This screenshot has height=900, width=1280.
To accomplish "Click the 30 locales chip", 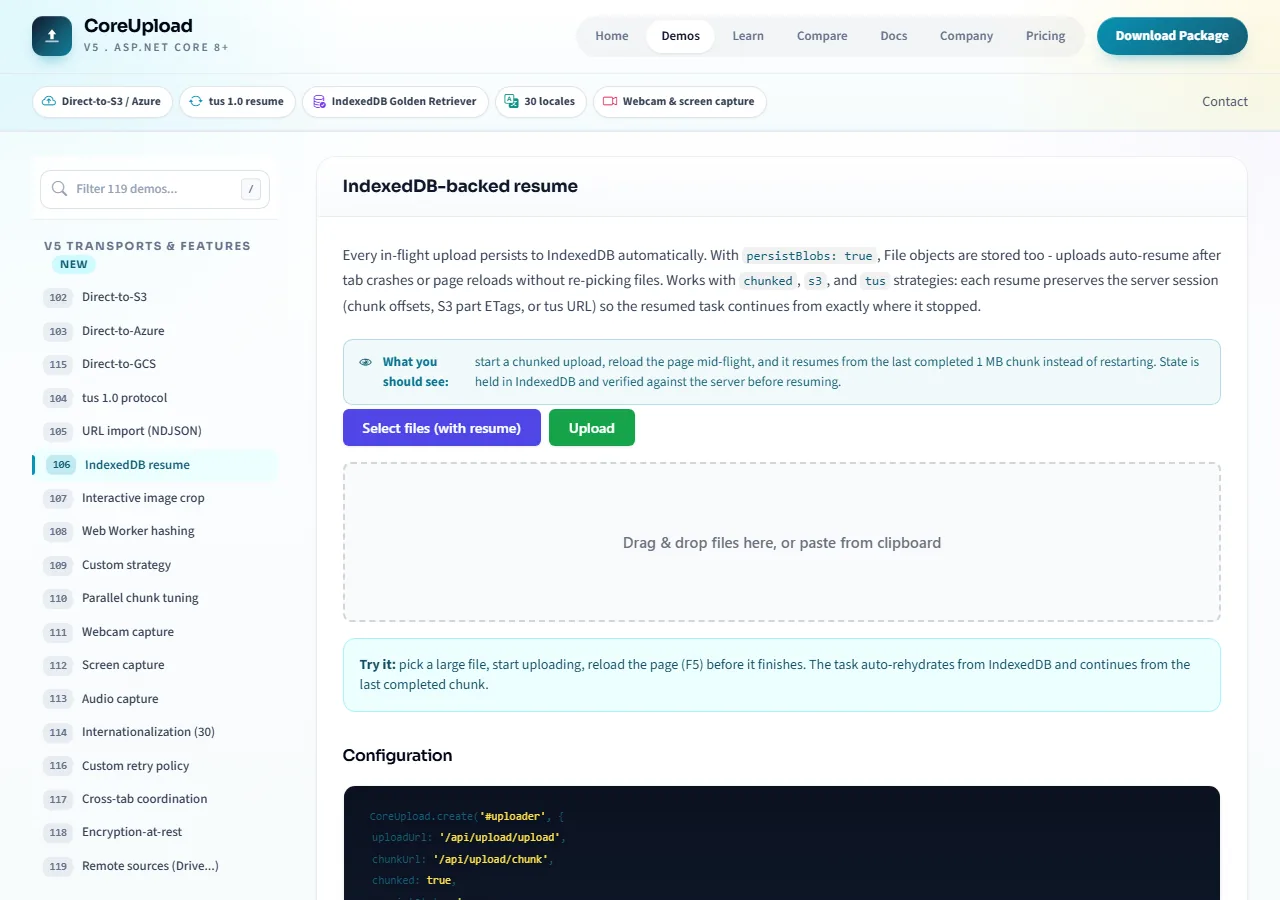I will click(541, 101).
